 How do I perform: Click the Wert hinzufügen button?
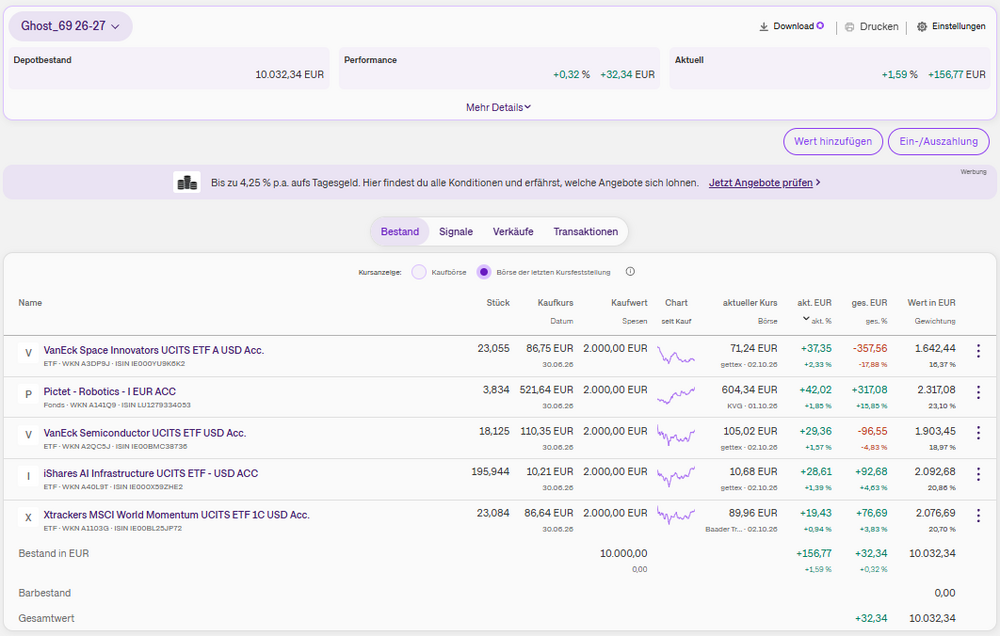pos(833,142)
